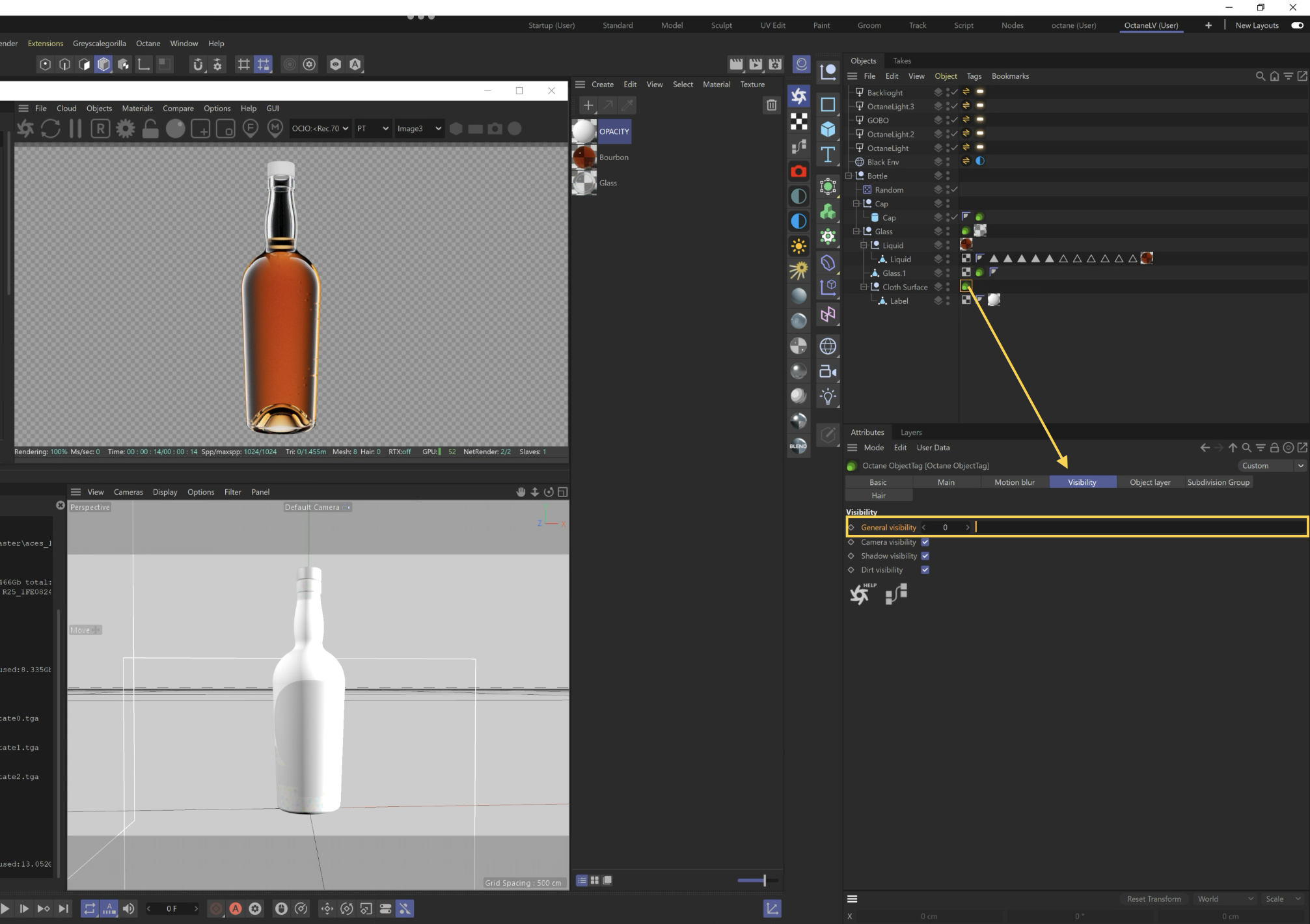Disable Dirt visibility checkbox

(x=925, y=569)
